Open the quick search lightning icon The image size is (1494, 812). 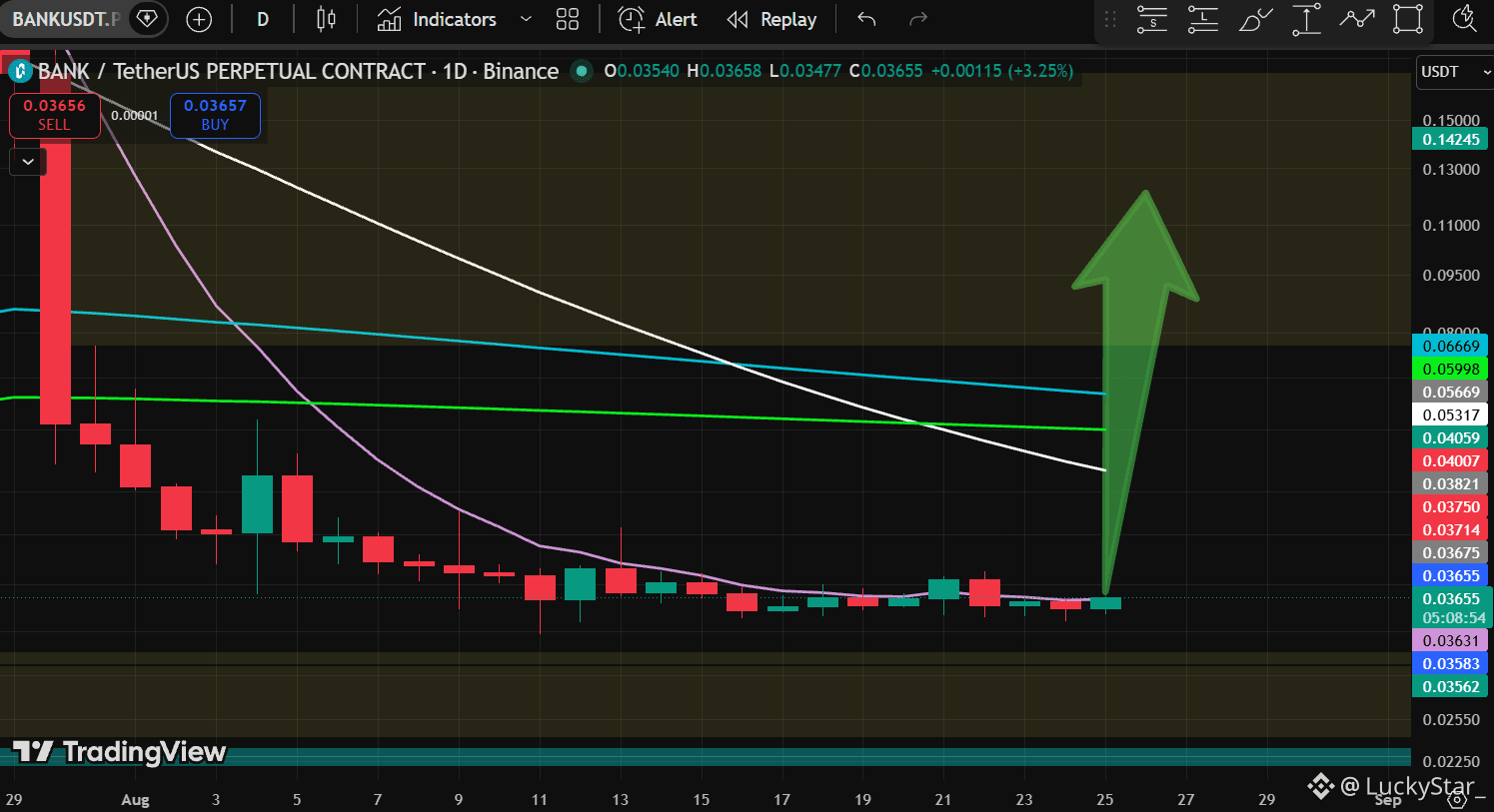(x=1465, y=19)
